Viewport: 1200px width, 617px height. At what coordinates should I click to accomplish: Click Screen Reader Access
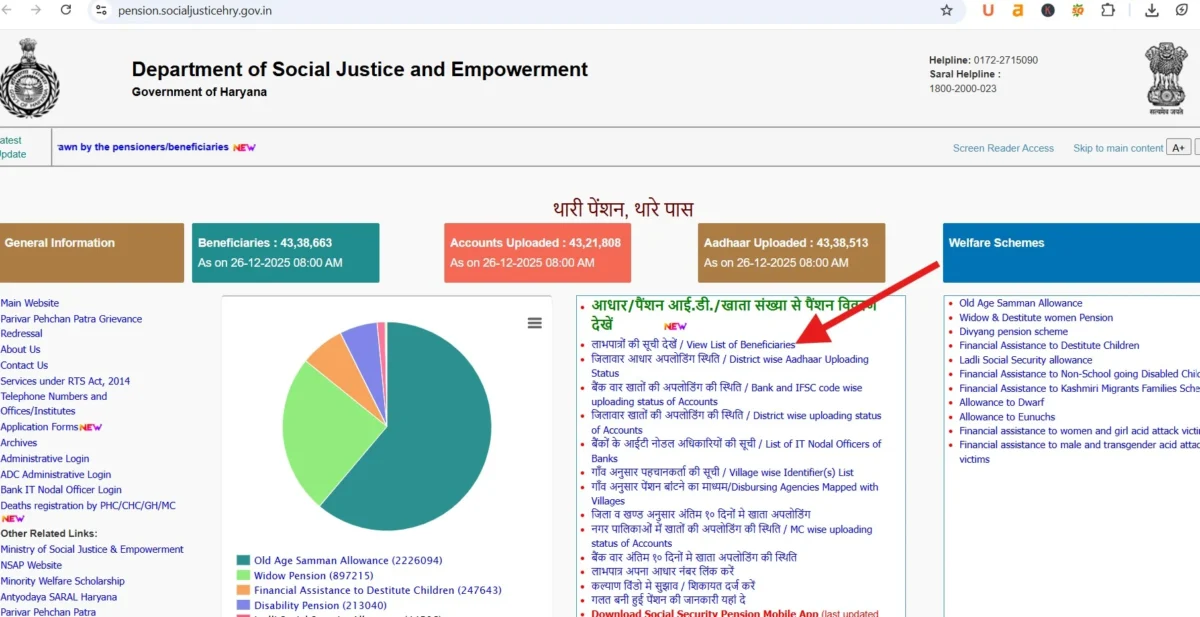(1002, 147)
